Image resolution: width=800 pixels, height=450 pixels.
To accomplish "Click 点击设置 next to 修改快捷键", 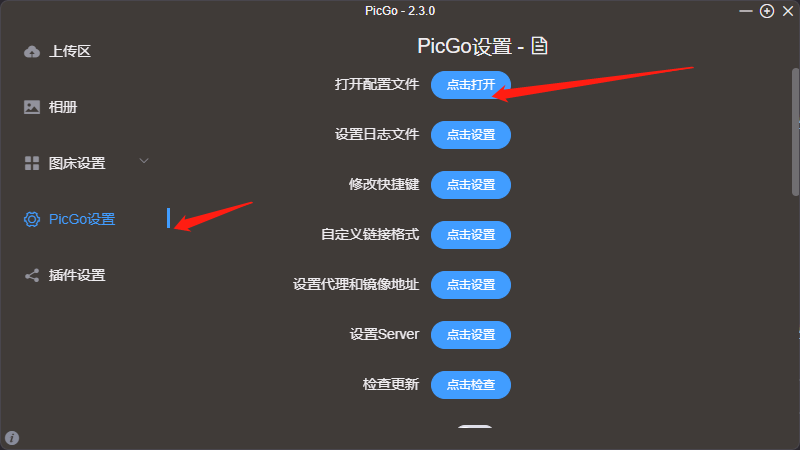I will pyautogui.click(x=471, y=185).
